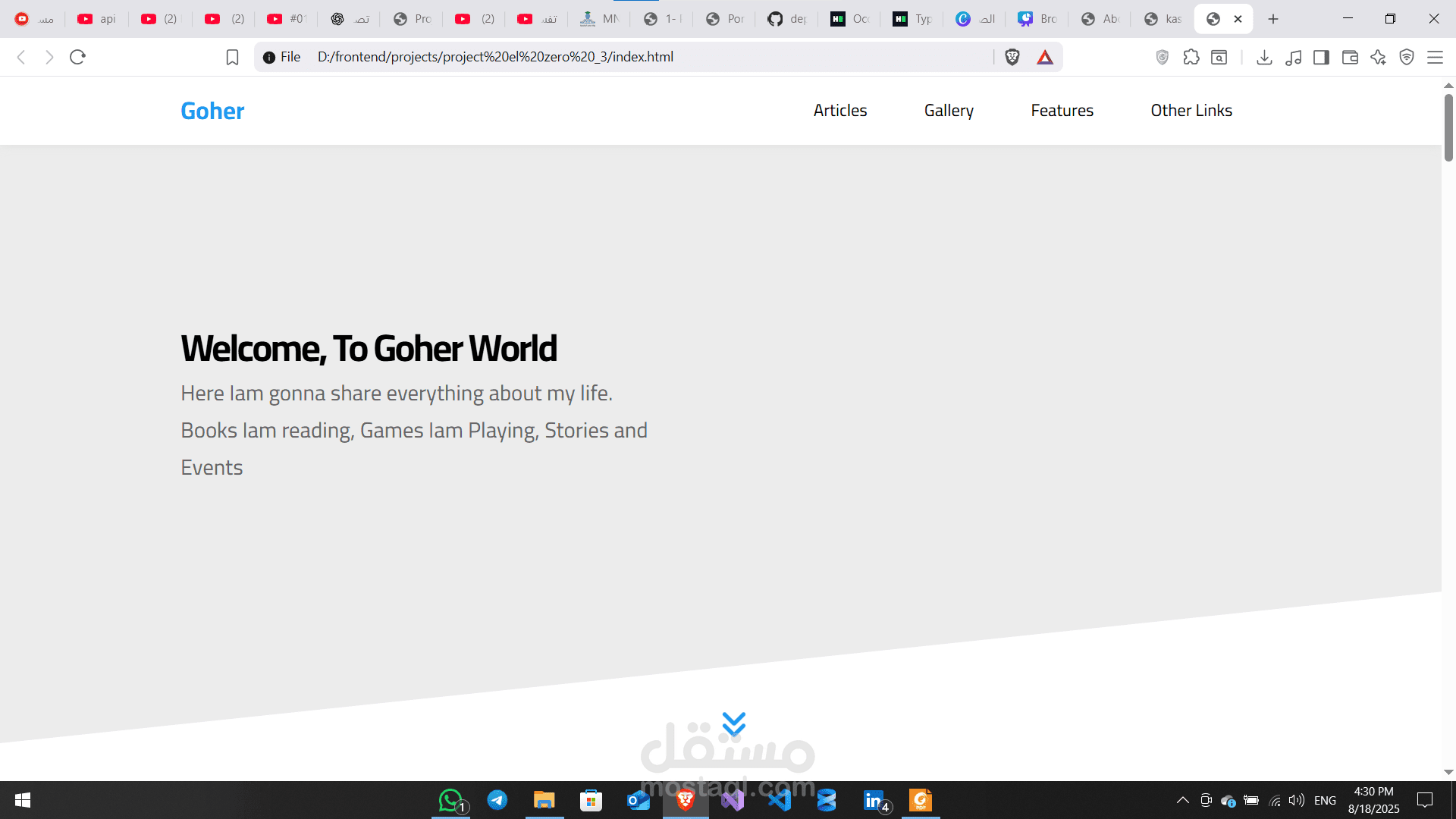Click the battery status tray icon
Viewport: 1456px width, 819px height.
(x=1251, y=800)
